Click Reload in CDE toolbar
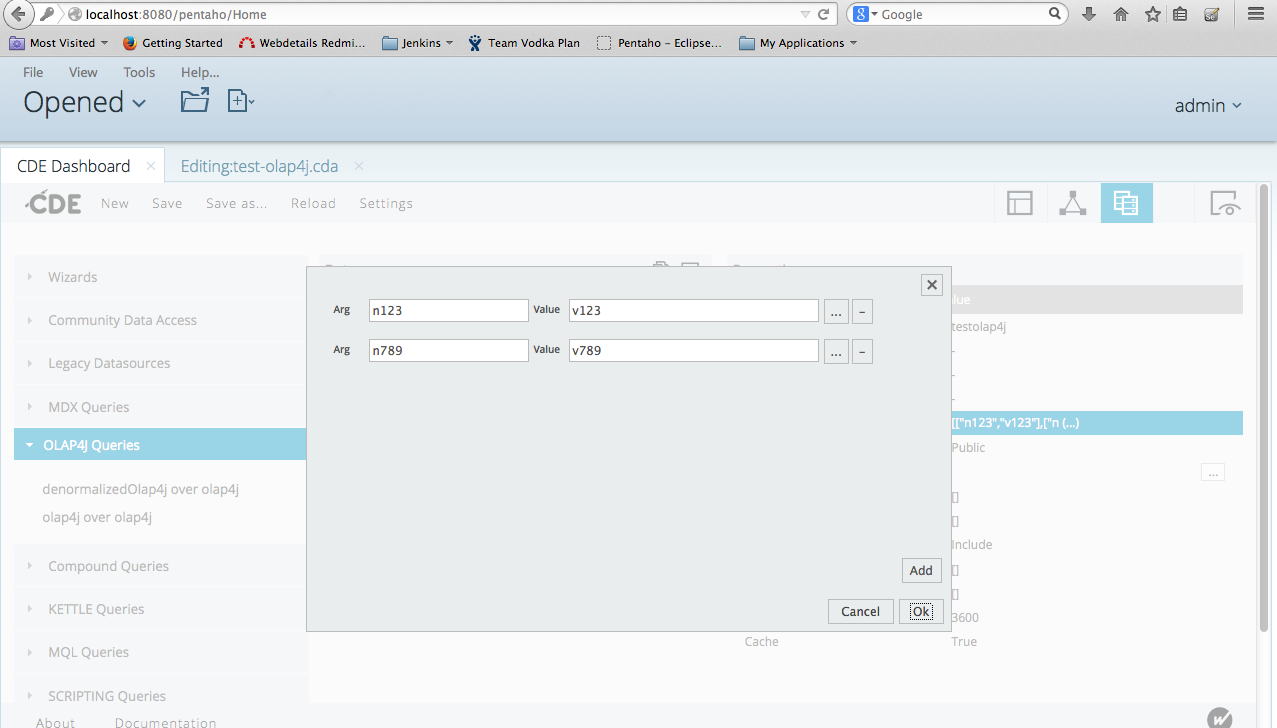 (x=313, y=203)
